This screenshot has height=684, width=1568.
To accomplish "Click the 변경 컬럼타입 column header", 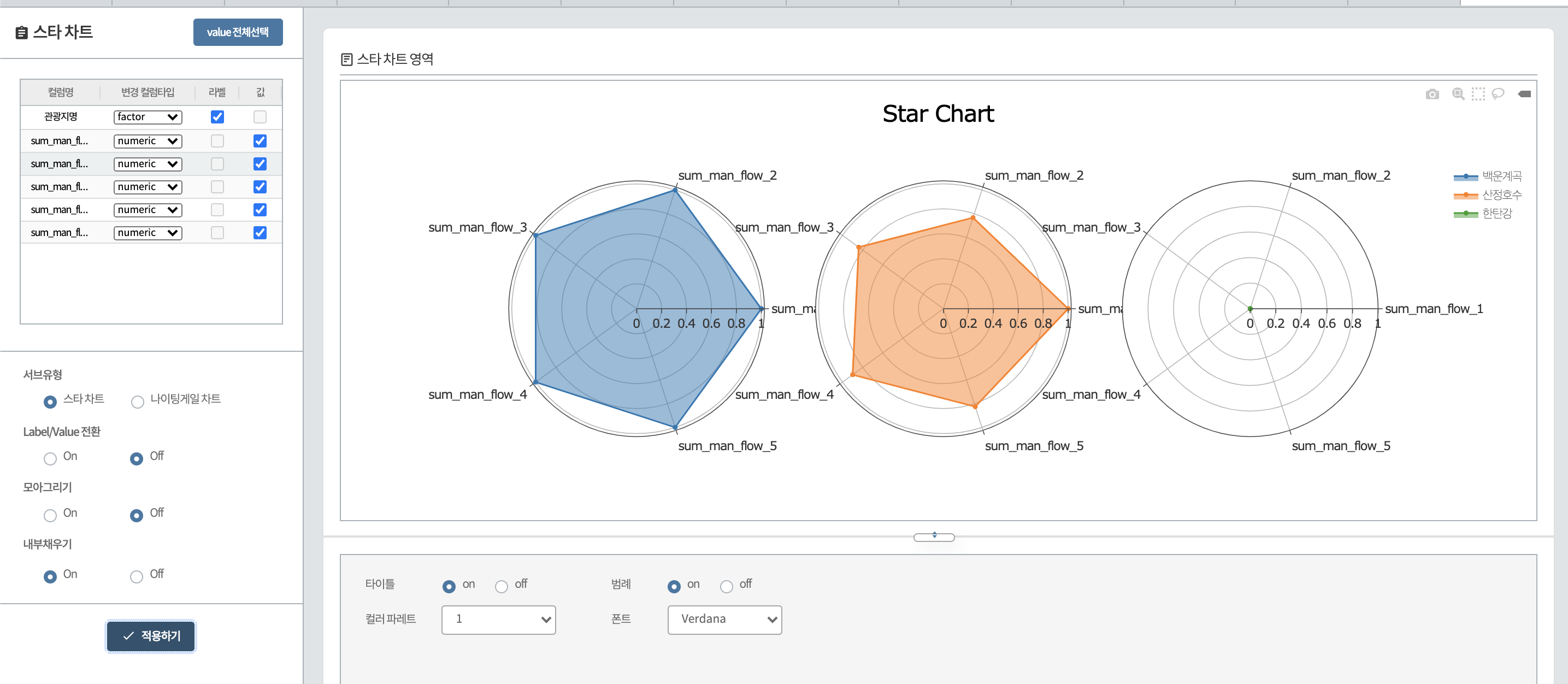I will 148,92.
